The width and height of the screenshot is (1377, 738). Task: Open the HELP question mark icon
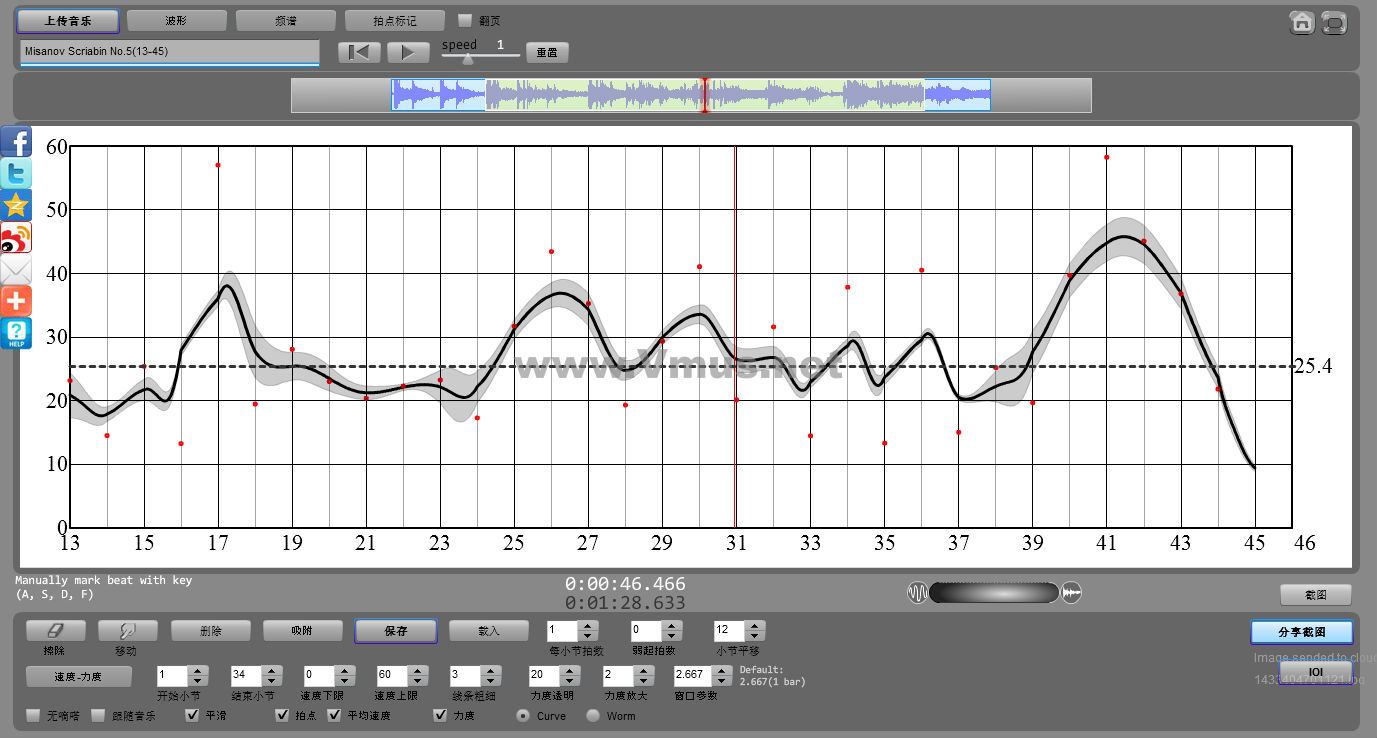click(x=16, y=333)
